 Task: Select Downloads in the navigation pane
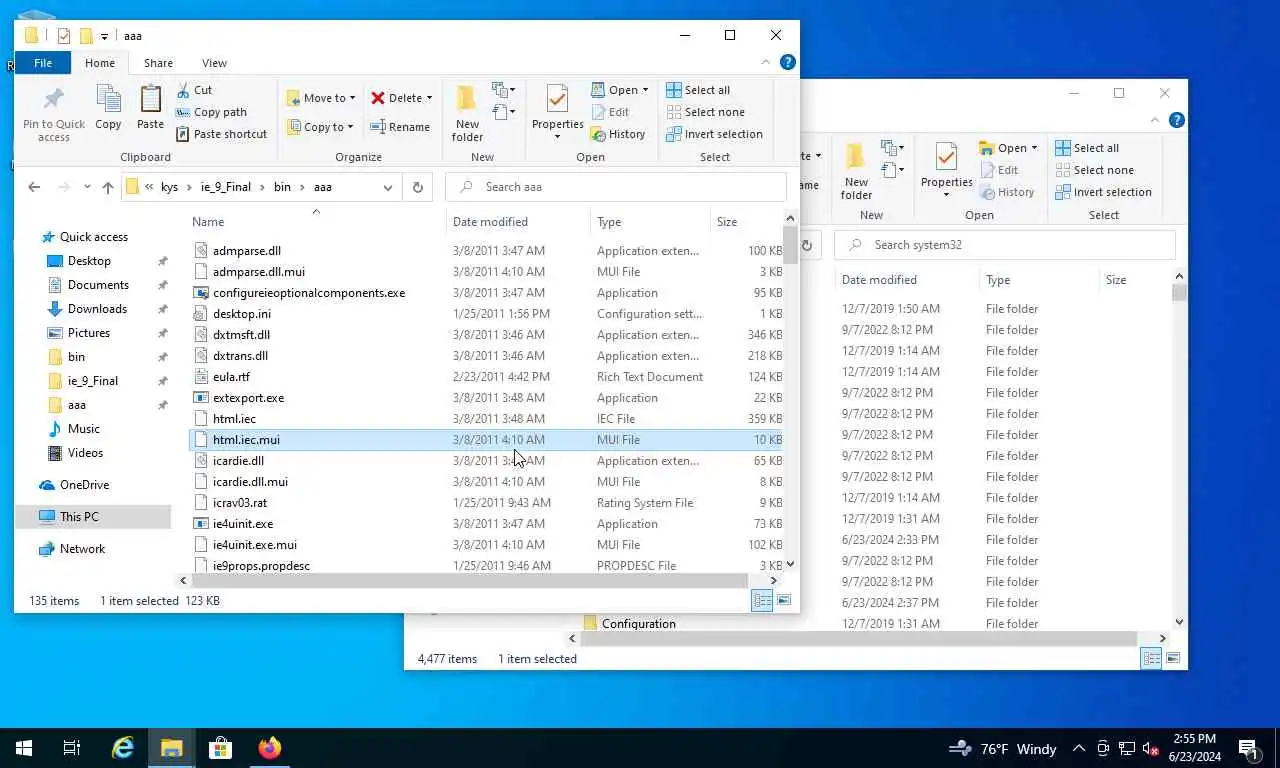tap(97, 309)
